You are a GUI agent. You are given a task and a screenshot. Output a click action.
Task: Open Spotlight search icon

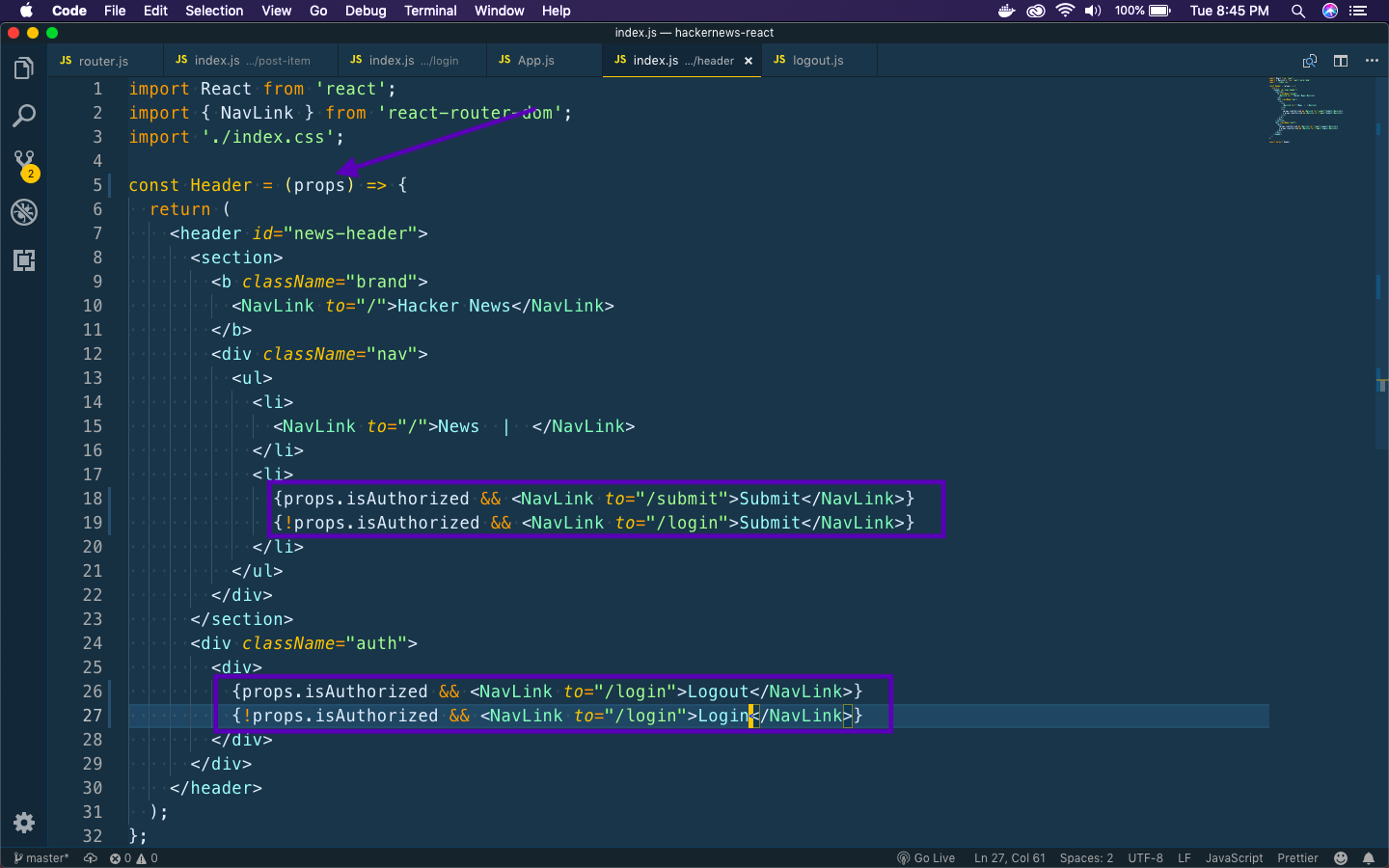pos(1298,11)
